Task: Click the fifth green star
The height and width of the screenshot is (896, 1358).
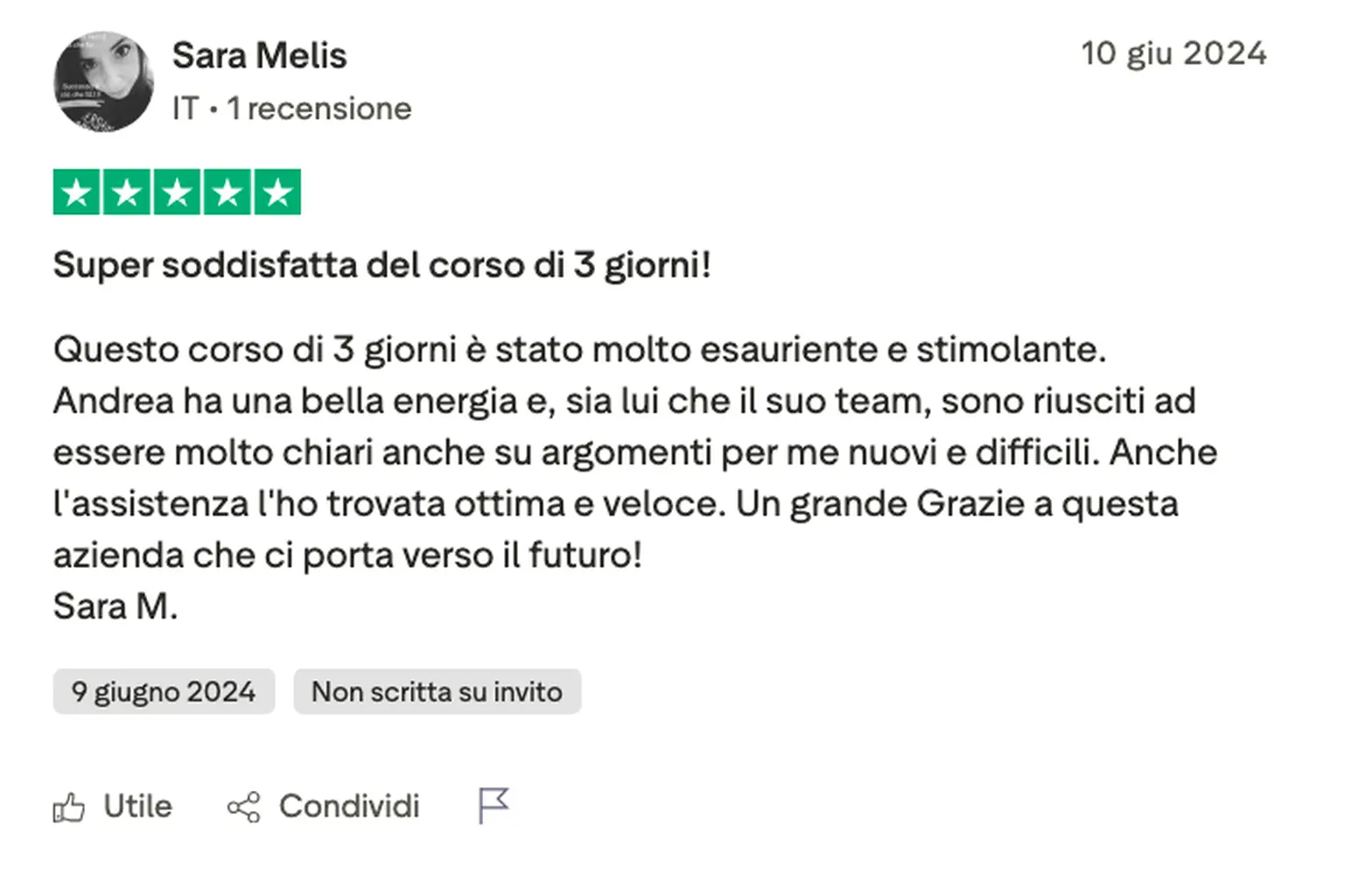Action: pyautogui.click(x=277, y=192)
